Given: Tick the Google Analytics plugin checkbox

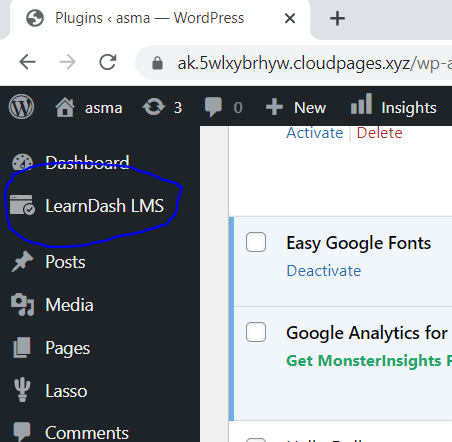Looking at the screenshot, I should [256, 332].
